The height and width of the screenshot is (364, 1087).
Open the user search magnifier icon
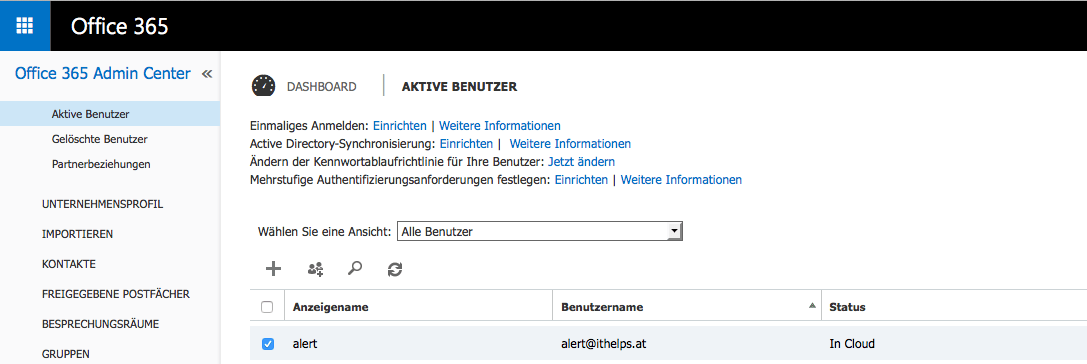click(x=355, y=269)
